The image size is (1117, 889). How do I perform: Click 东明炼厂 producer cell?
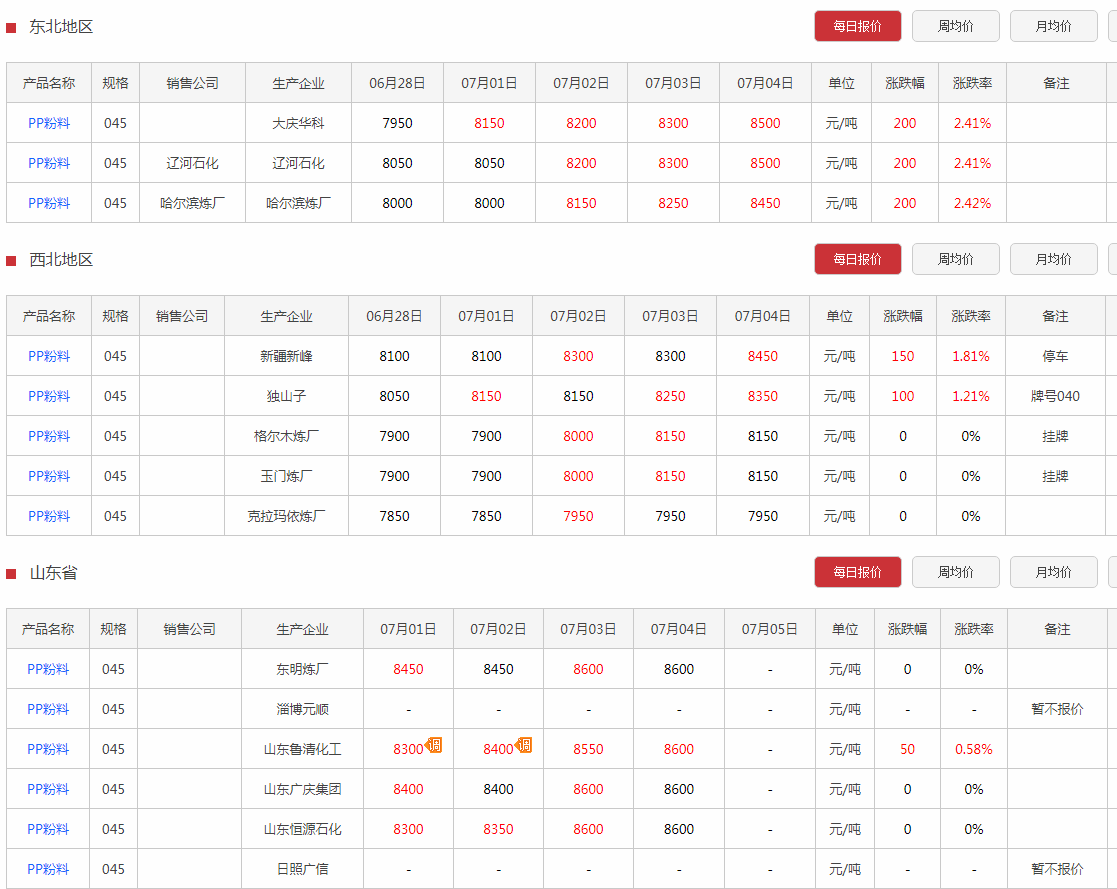click(303, 669)
